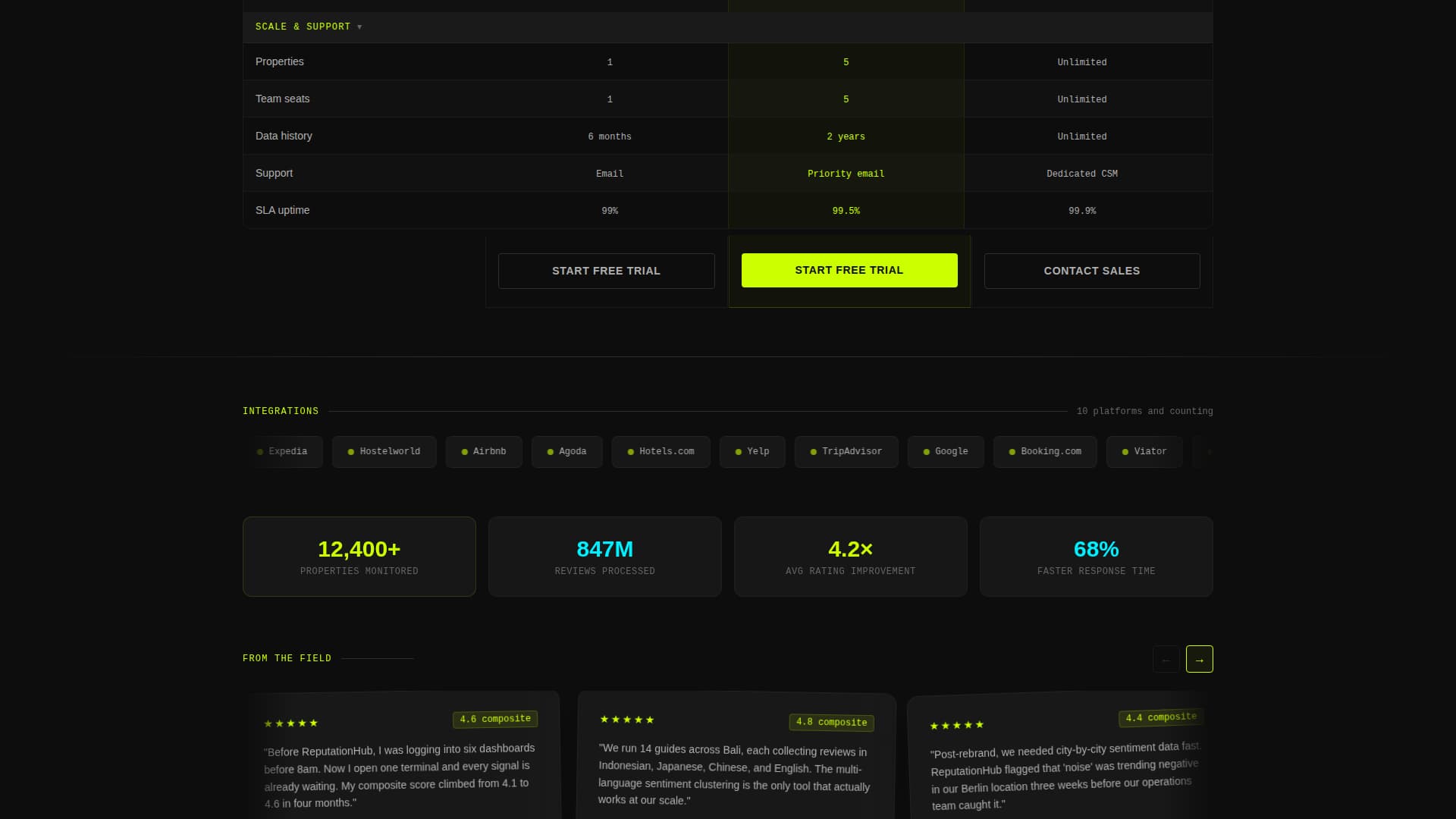Click the Data history row label
Screen dimensions: 1456x819
(x=284, y=136)
